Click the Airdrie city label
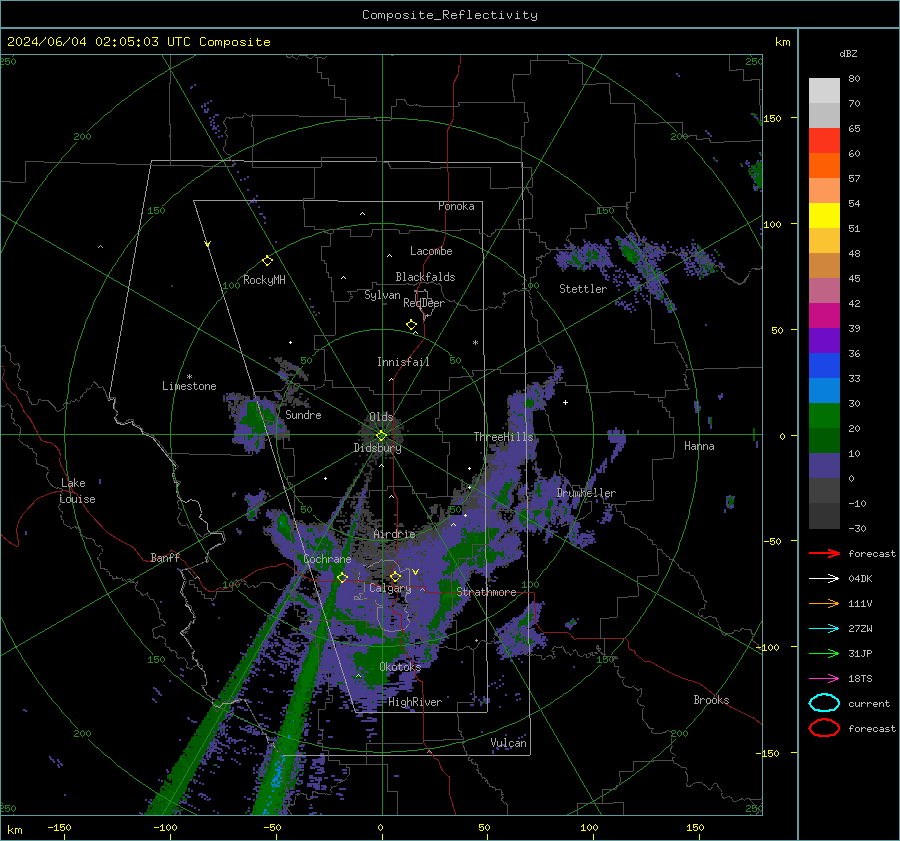The height and width of the screenshot is (841, 900). coord(394,534)
